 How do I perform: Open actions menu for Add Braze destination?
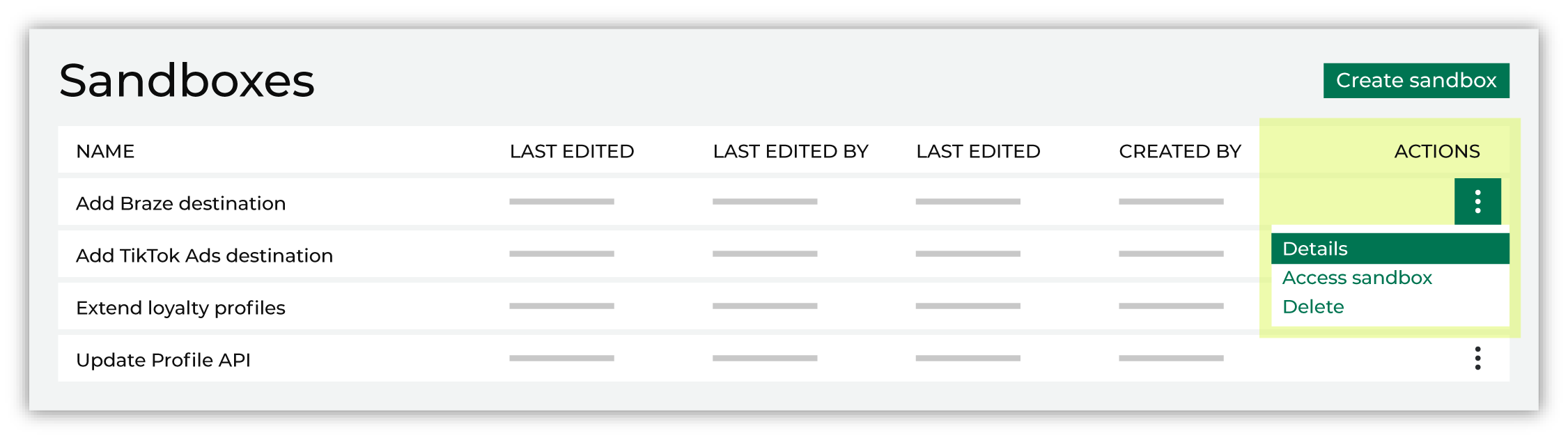(x=1477, y=201)
